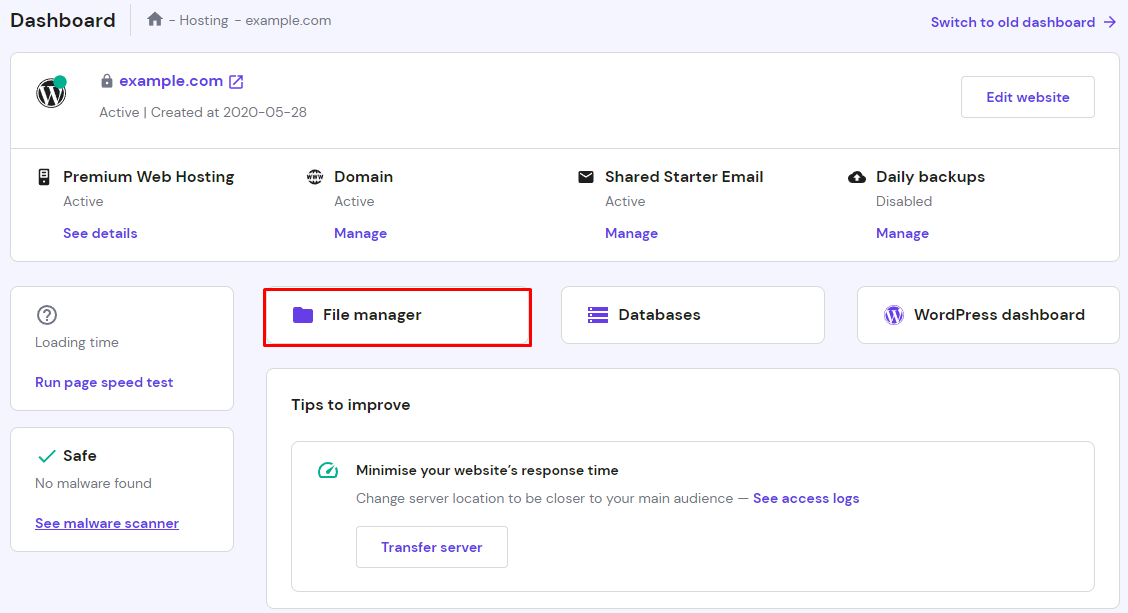Image resolution: width=1128 pixels, height=613 pixels.
Task: Run a page speed test
Action: point(104,382)
